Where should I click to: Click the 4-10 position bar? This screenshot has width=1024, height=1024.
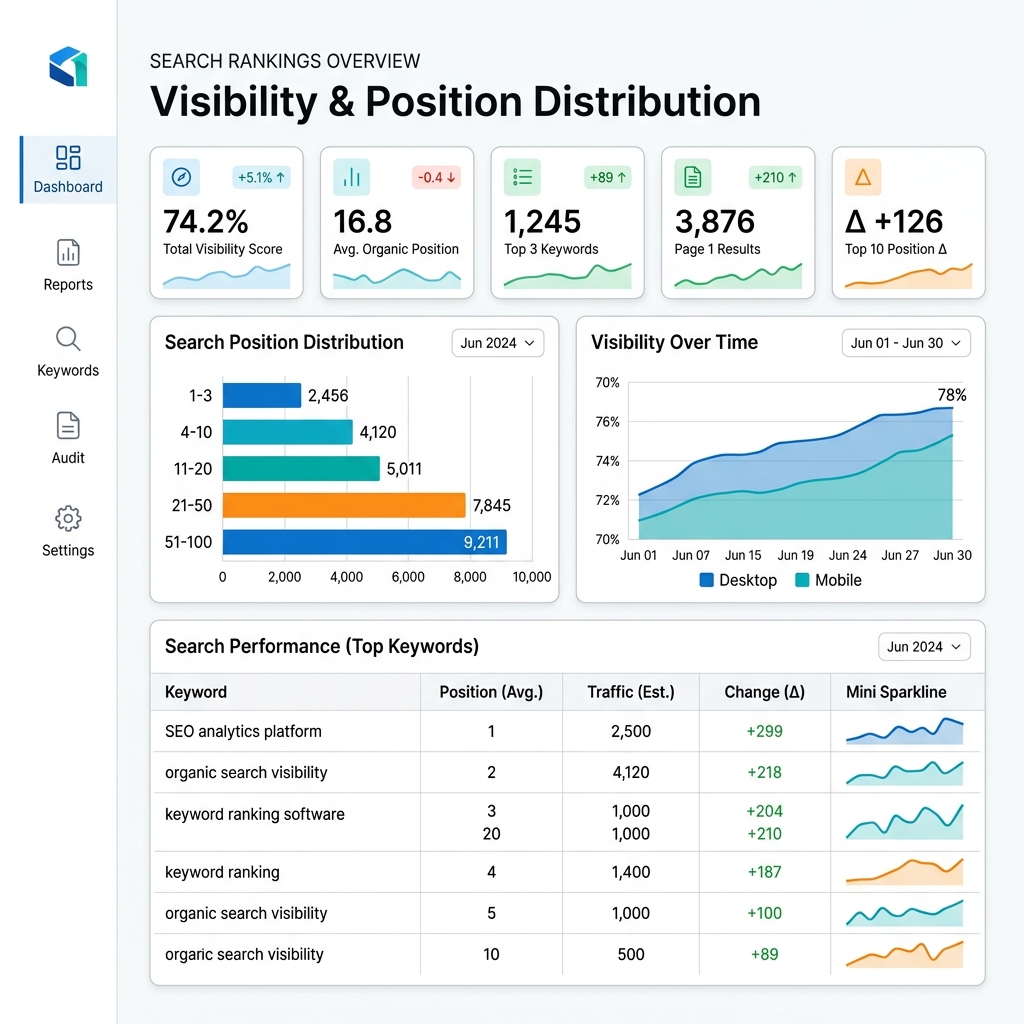tap(288, 432)
